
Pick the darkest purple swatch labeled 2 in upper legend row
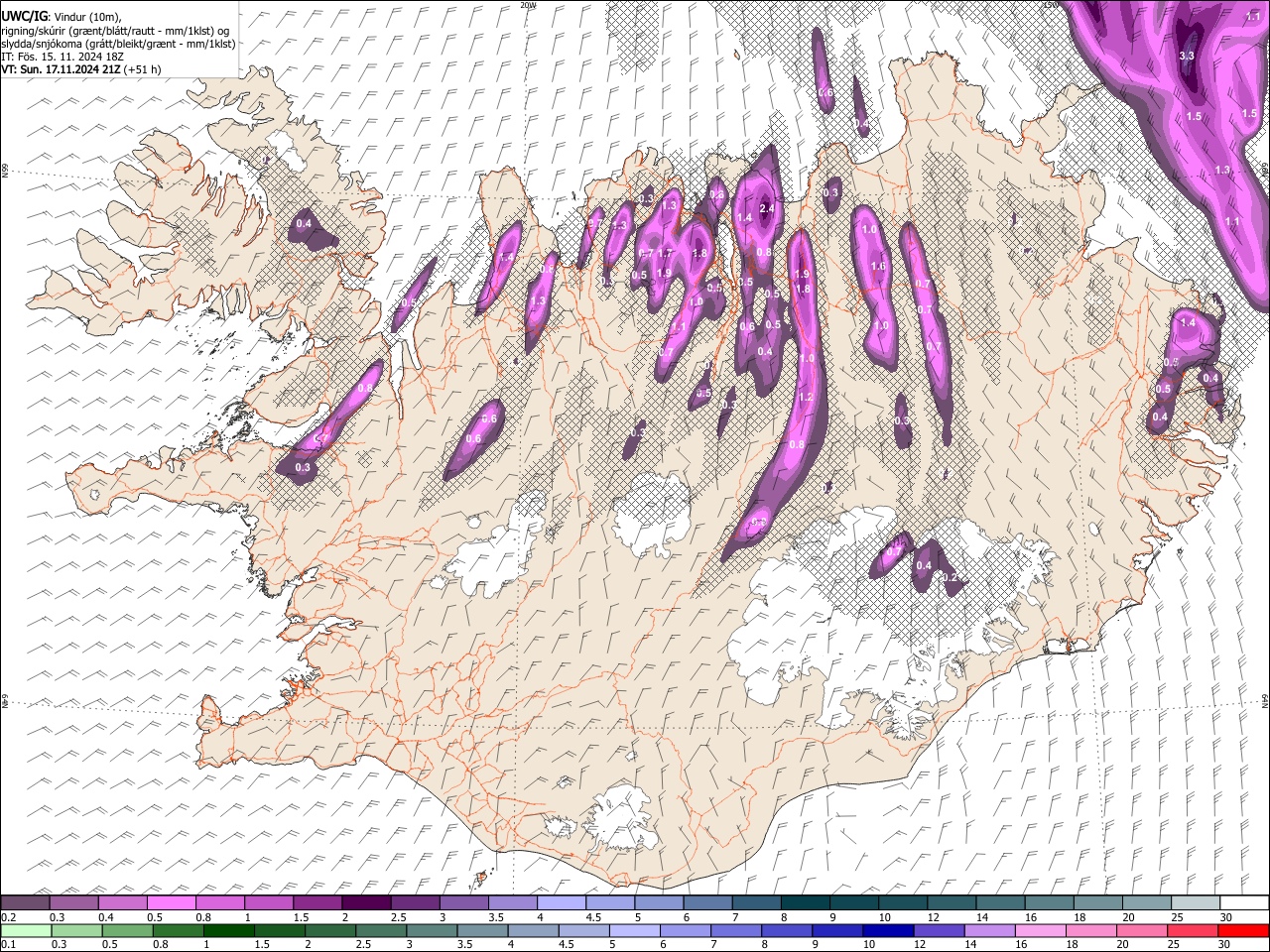point(366,902)
